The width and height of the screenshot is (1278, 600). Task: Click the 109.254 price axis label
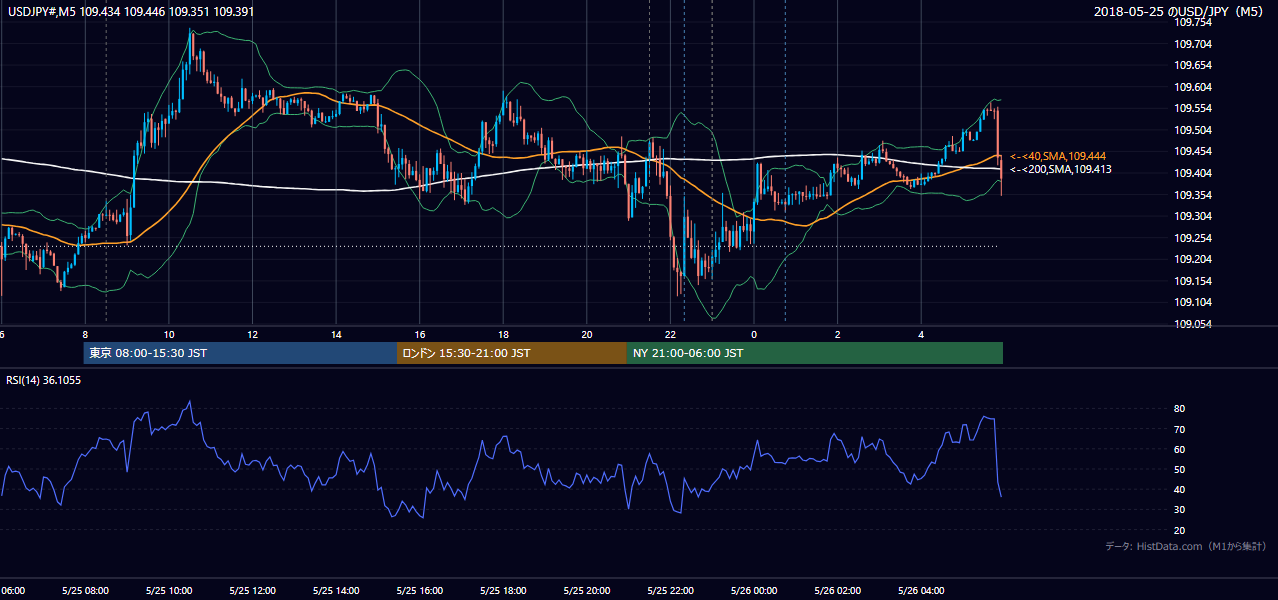[1193, 238]
